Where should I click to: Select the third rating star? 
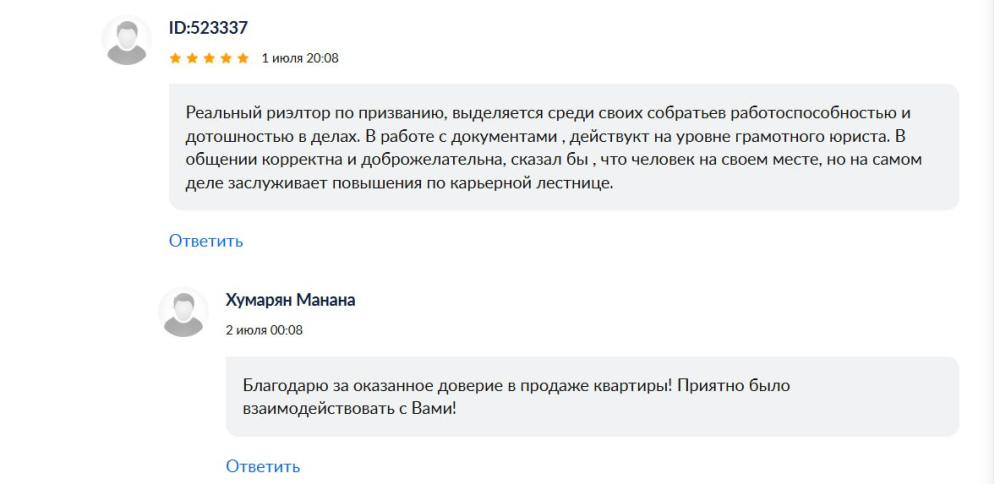click(209, 59)
